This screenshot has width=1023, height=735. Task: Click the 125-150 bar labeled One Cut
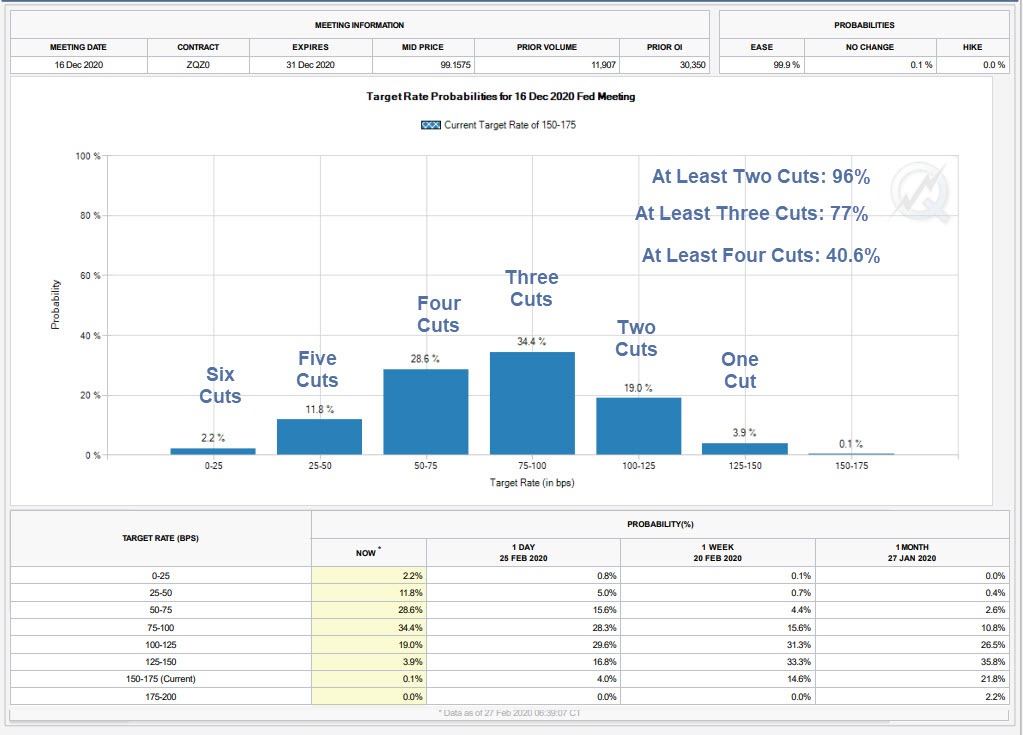744,449
